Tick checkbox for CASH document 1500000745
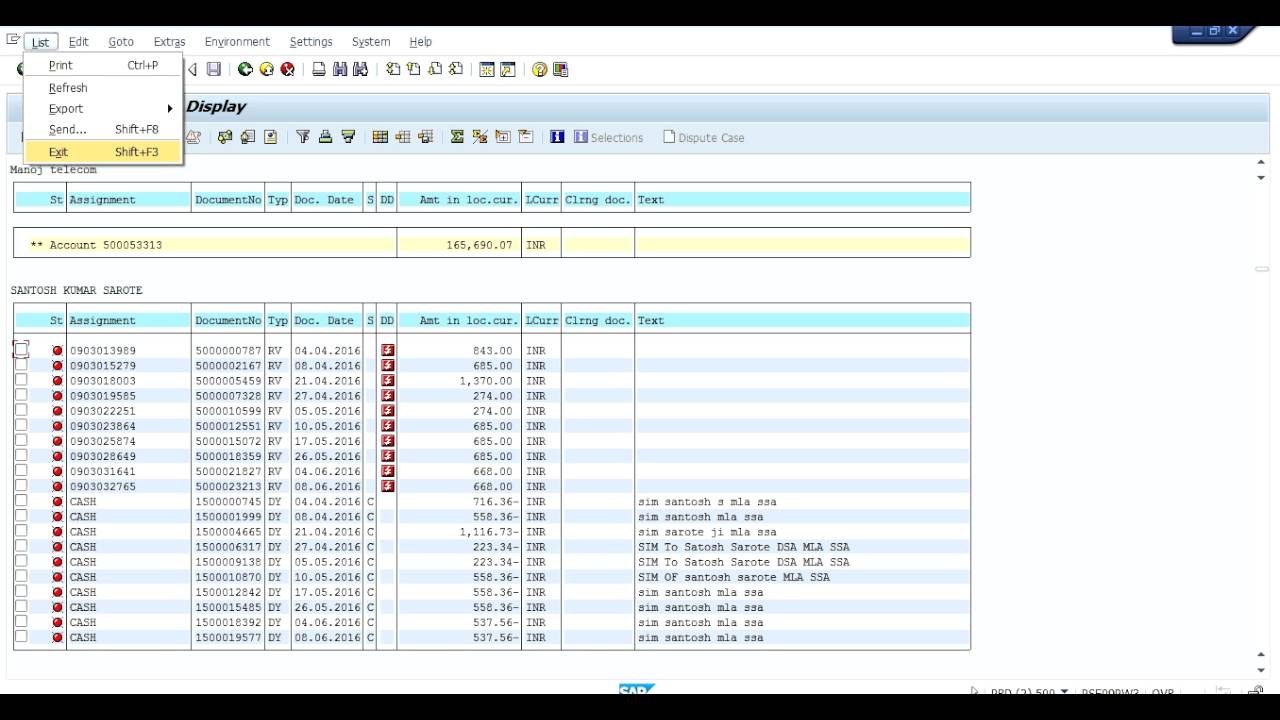Viewport: 1280px width, 720px height. (21, 501)
